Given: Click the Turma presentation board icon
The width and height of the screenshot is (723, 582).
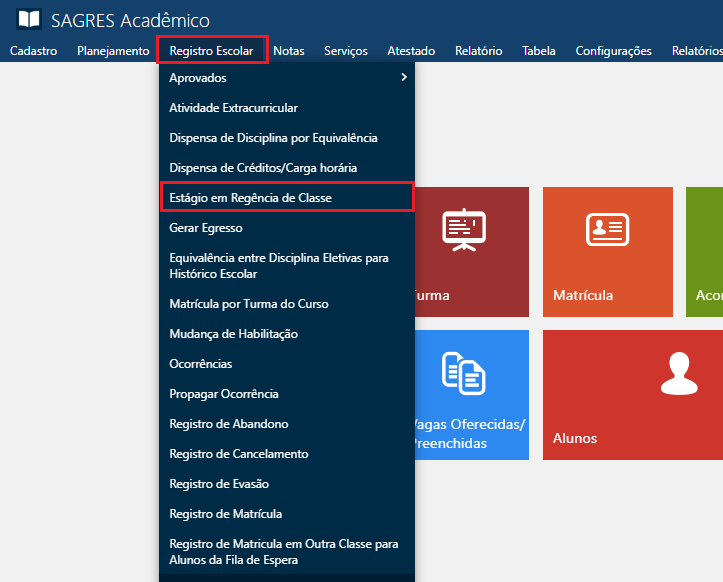Looking at the screenshot, I should [x=463, y=230].
